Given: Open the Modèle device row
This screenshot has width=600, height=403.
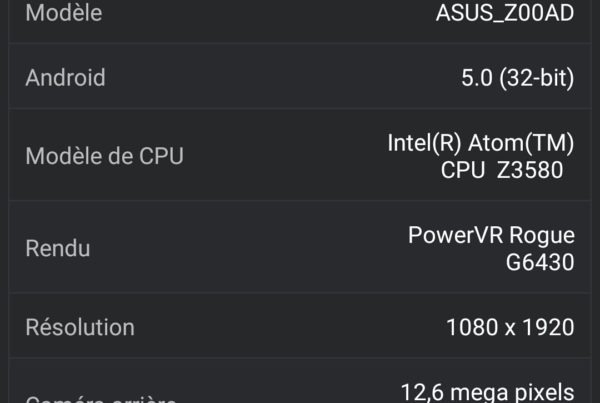Looking at the screenshot, I should pyautogui.click(x=300, y=21).
